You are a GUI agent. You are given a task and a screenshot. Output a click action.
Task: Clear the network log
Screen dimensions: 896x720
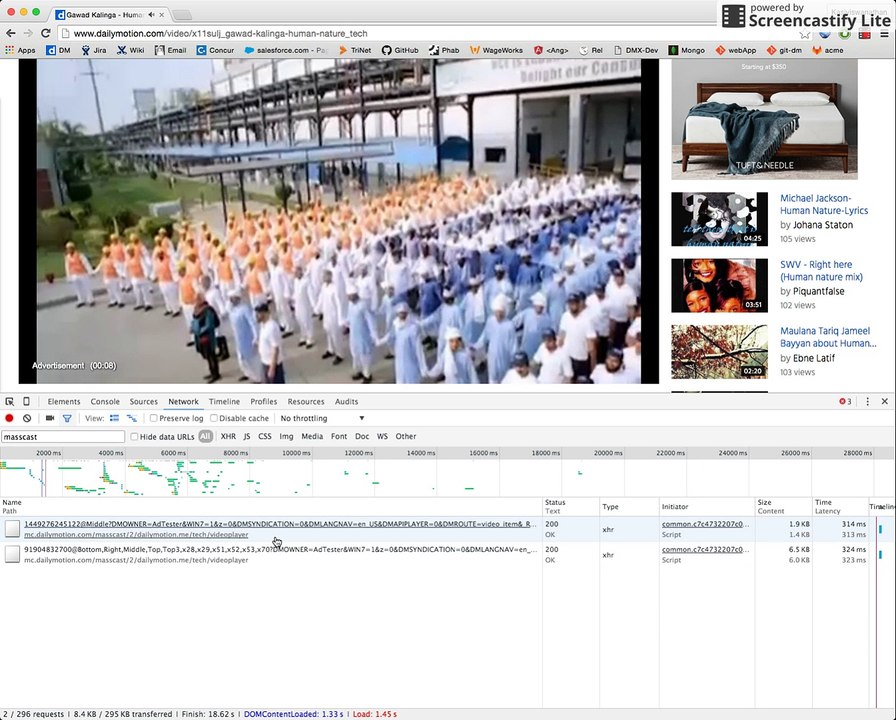(x=27, y=418)
